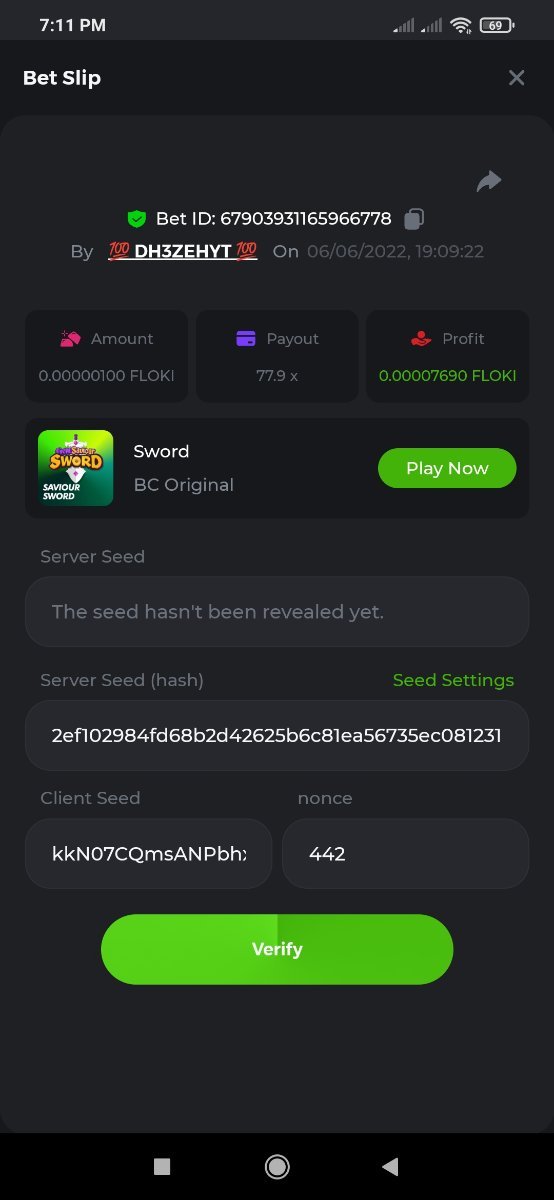
Task: Select the Server Seed field
Action: [277, 612]
